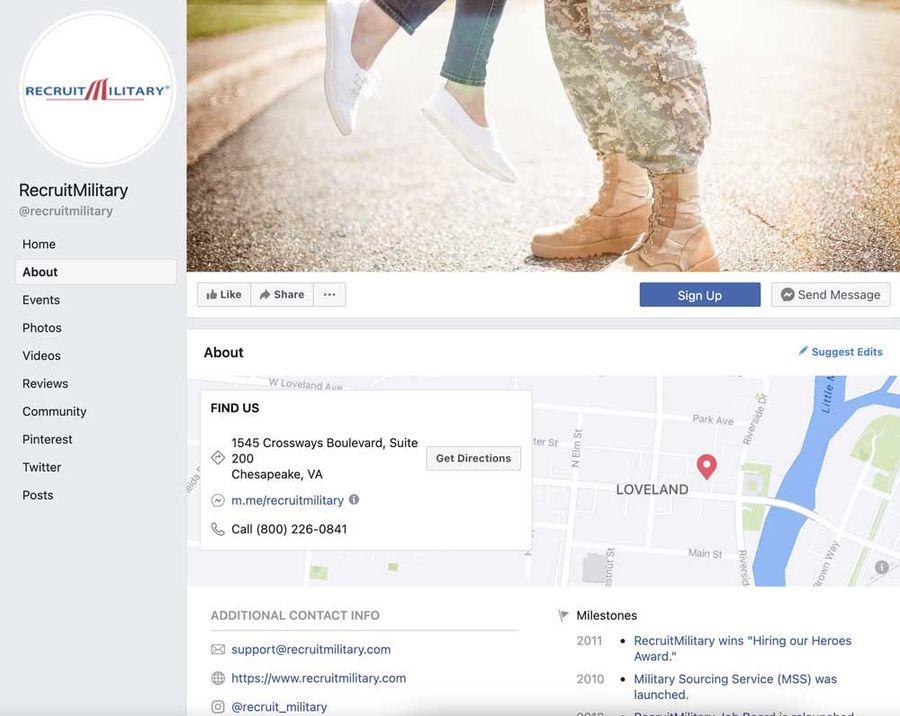Share the RecruitMilitary page
The height and width of the screenshot is (716, 900).
[282, 295]
